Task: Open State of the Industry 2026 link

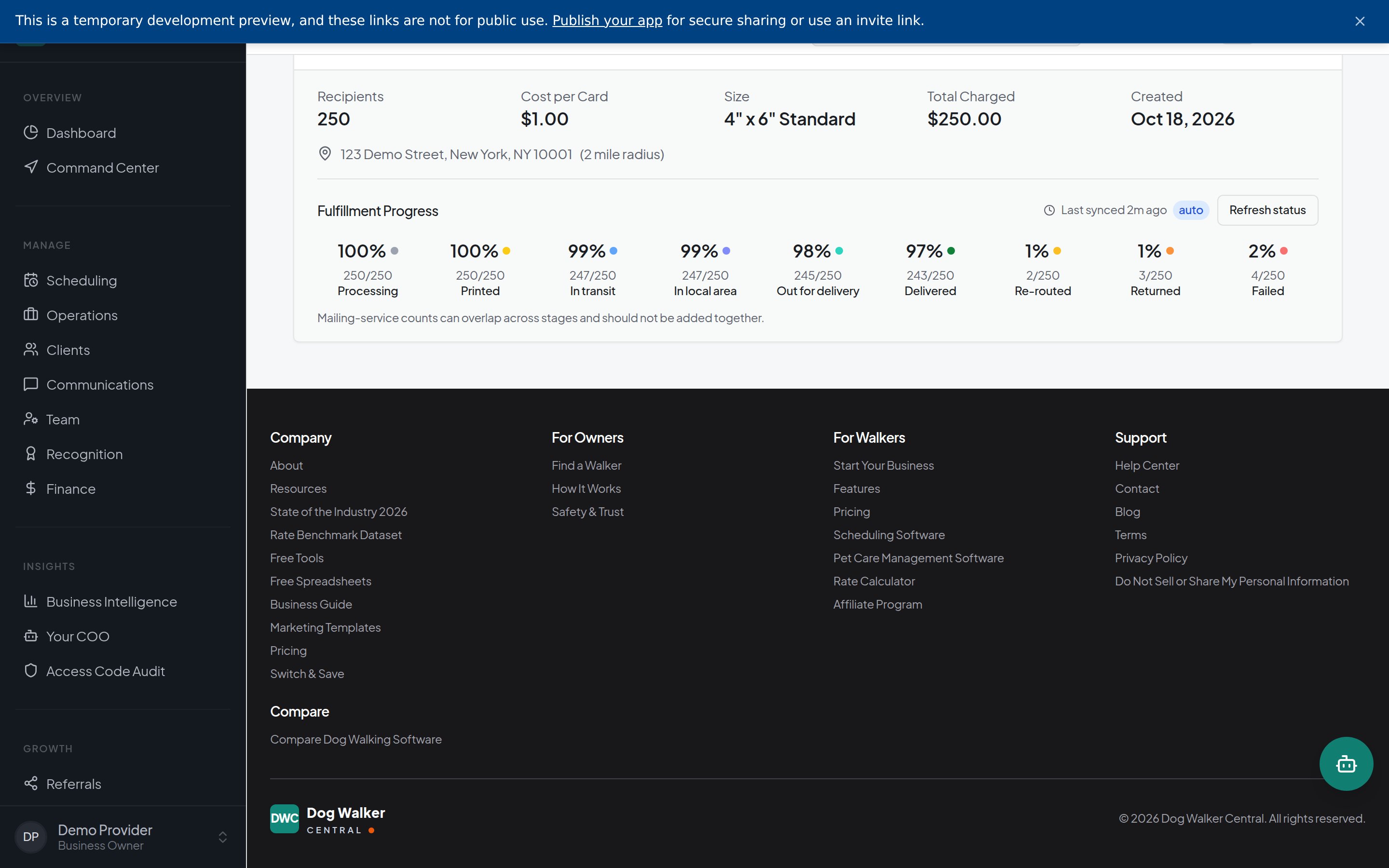Action: 339,512
